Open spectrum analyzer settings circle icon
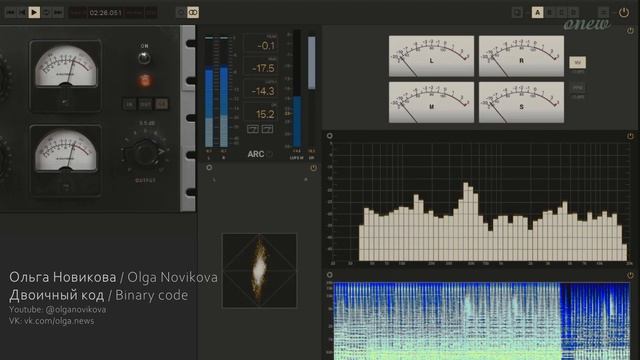The height and width of the screenshot is (360, 640). pos(330,136)
